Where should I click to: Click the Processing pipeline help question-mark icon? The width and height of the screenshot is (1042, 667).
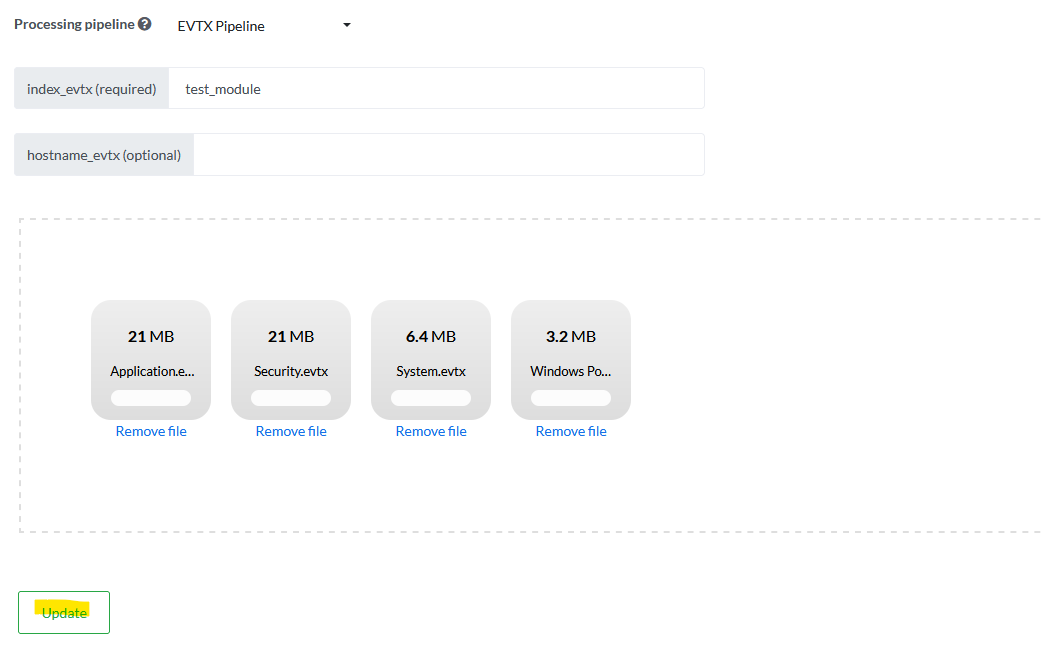pos(145,24)
